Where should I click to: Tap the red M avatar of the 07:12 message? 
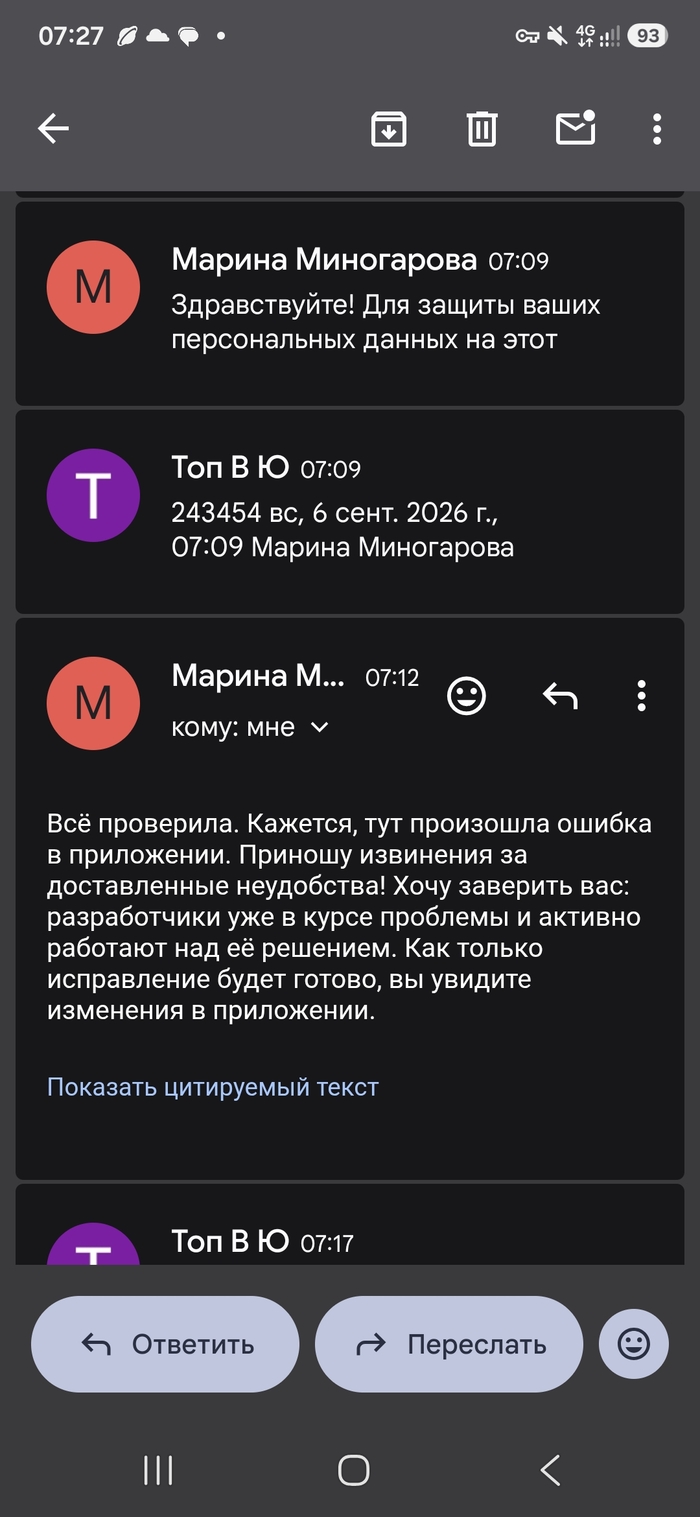(93, 703)
